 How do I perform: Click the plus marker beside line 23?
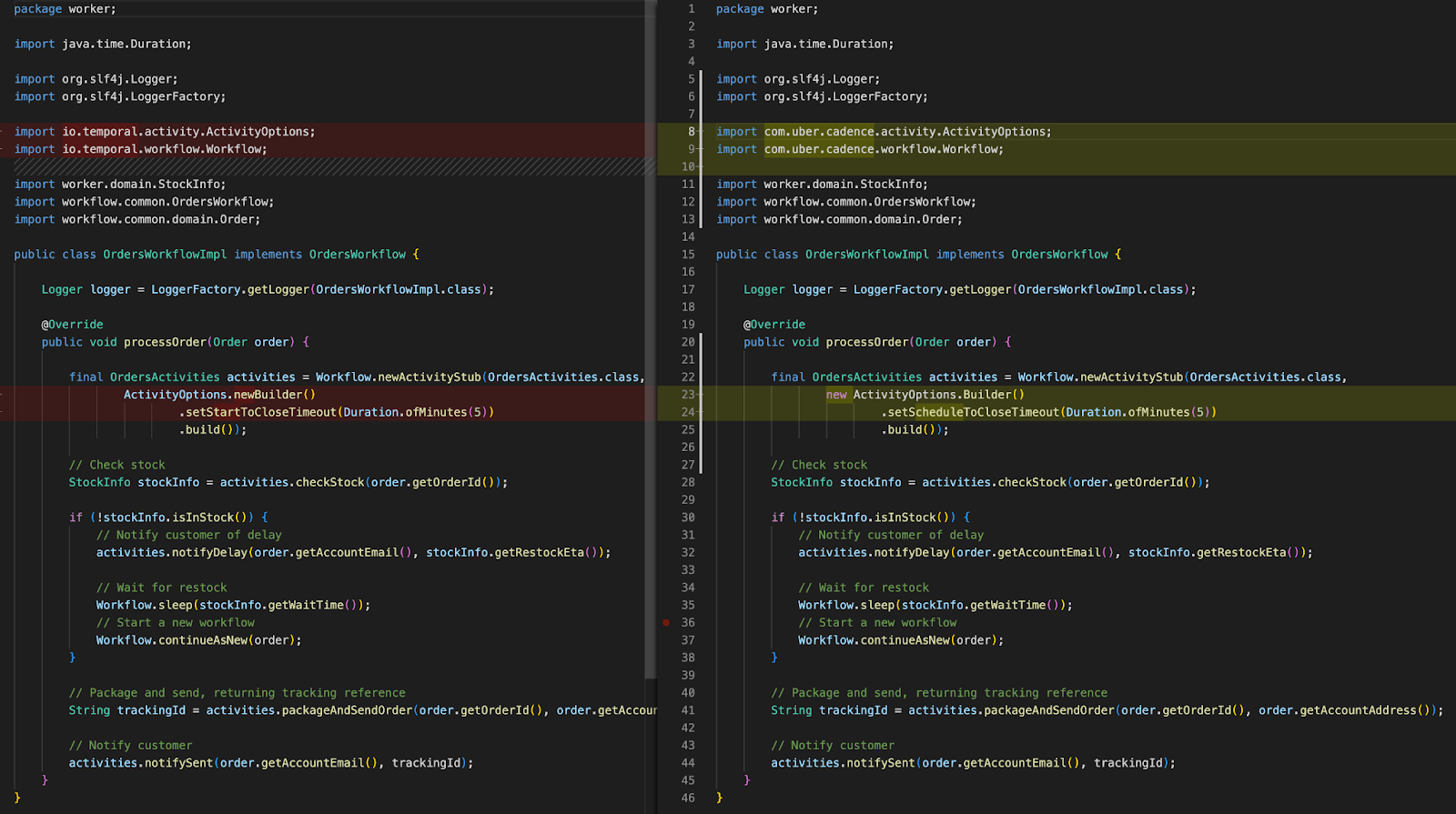click(x=699, y=395)
